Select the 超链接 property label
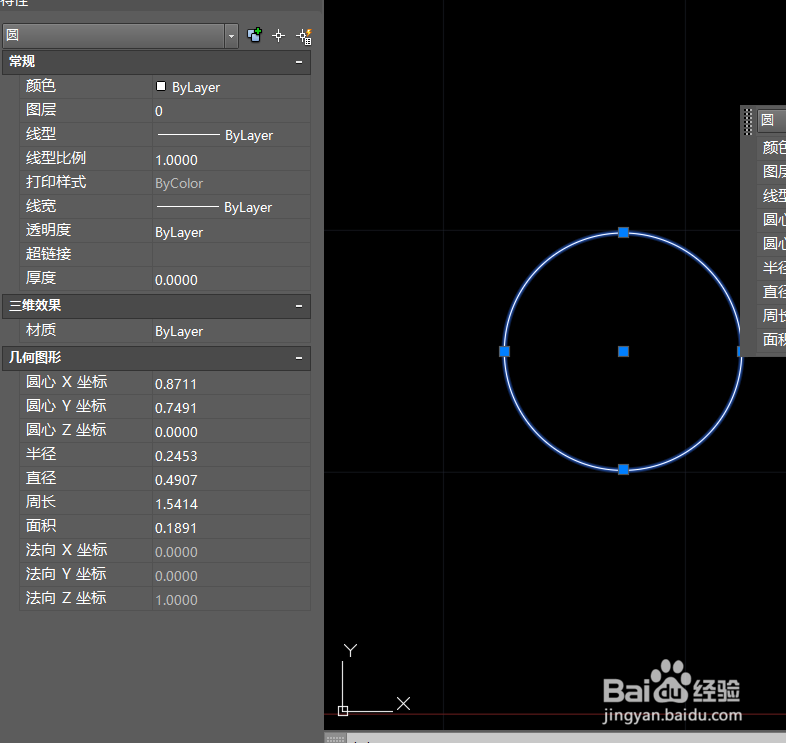786x743 pixels. click(x=48, y=254)
